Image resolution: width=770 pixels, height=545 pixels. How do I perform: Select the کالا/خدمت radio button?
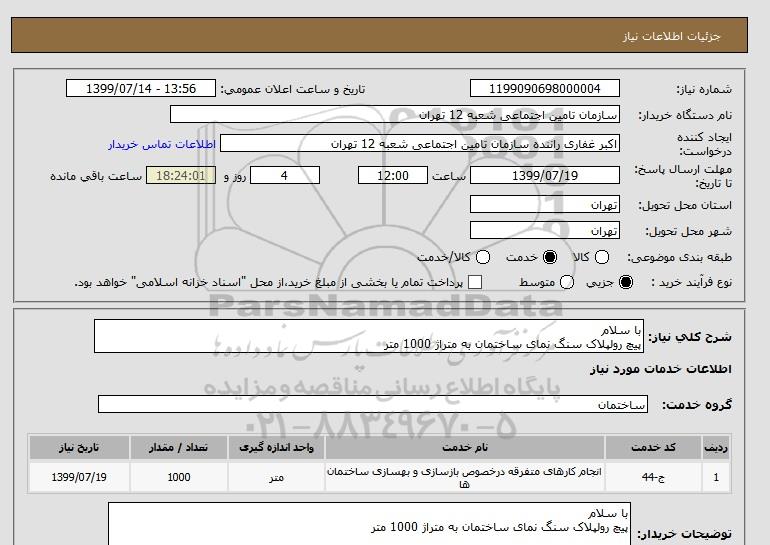[x=483, y=257]
